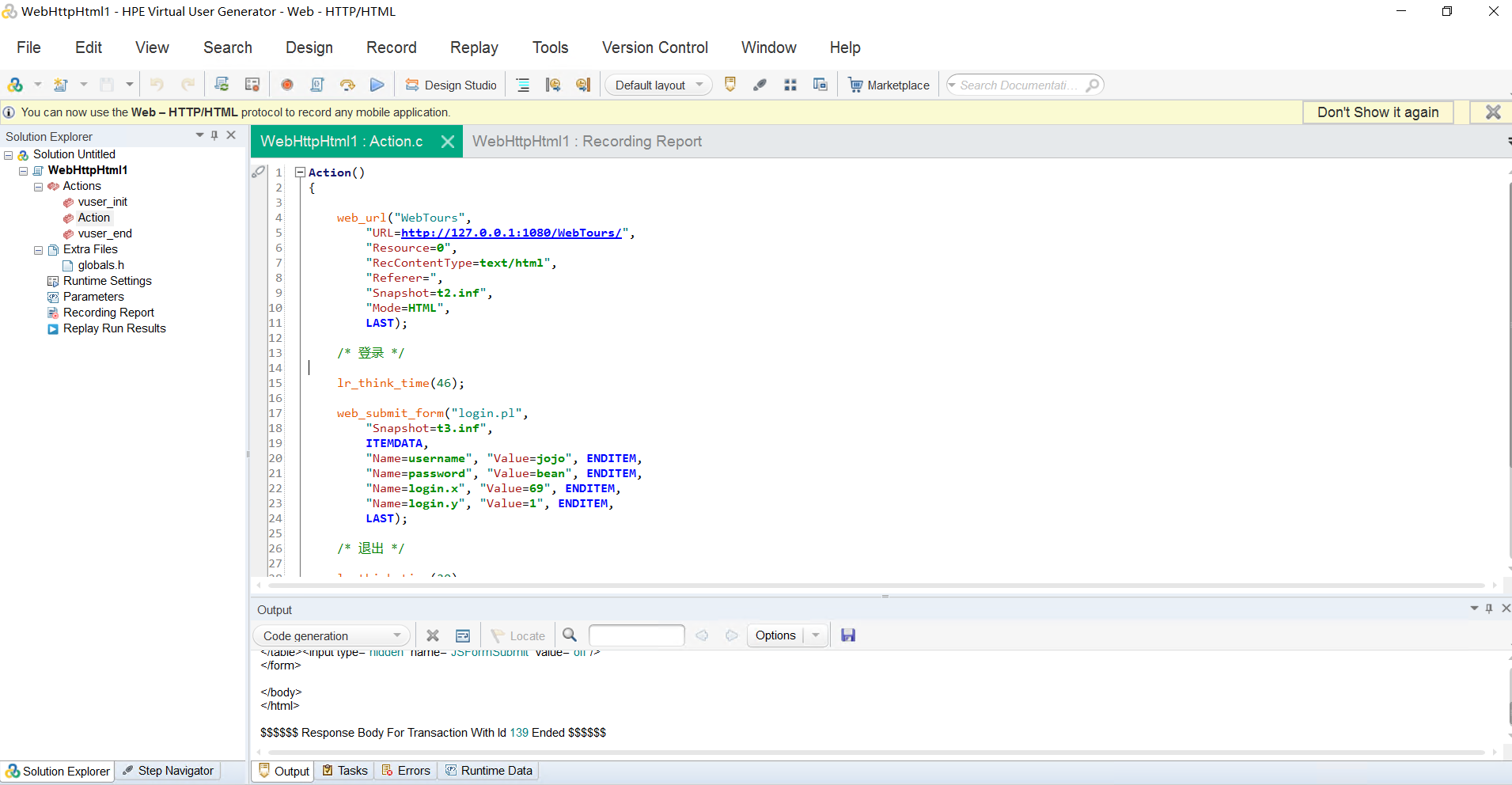Open the Code generation dropdown

(x=332, y=635)
